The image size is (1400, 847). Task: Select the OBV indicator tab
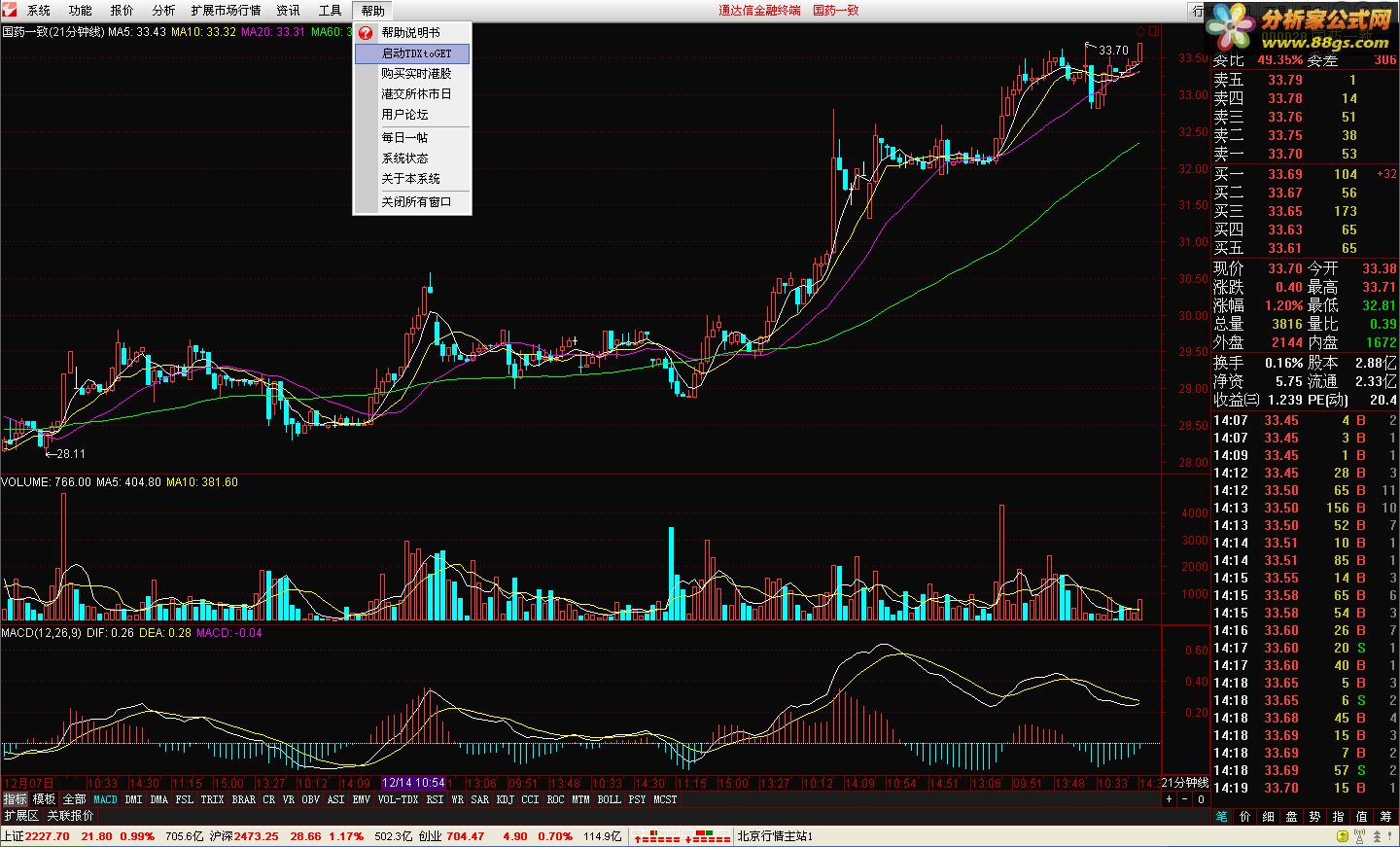coord(310,799)
